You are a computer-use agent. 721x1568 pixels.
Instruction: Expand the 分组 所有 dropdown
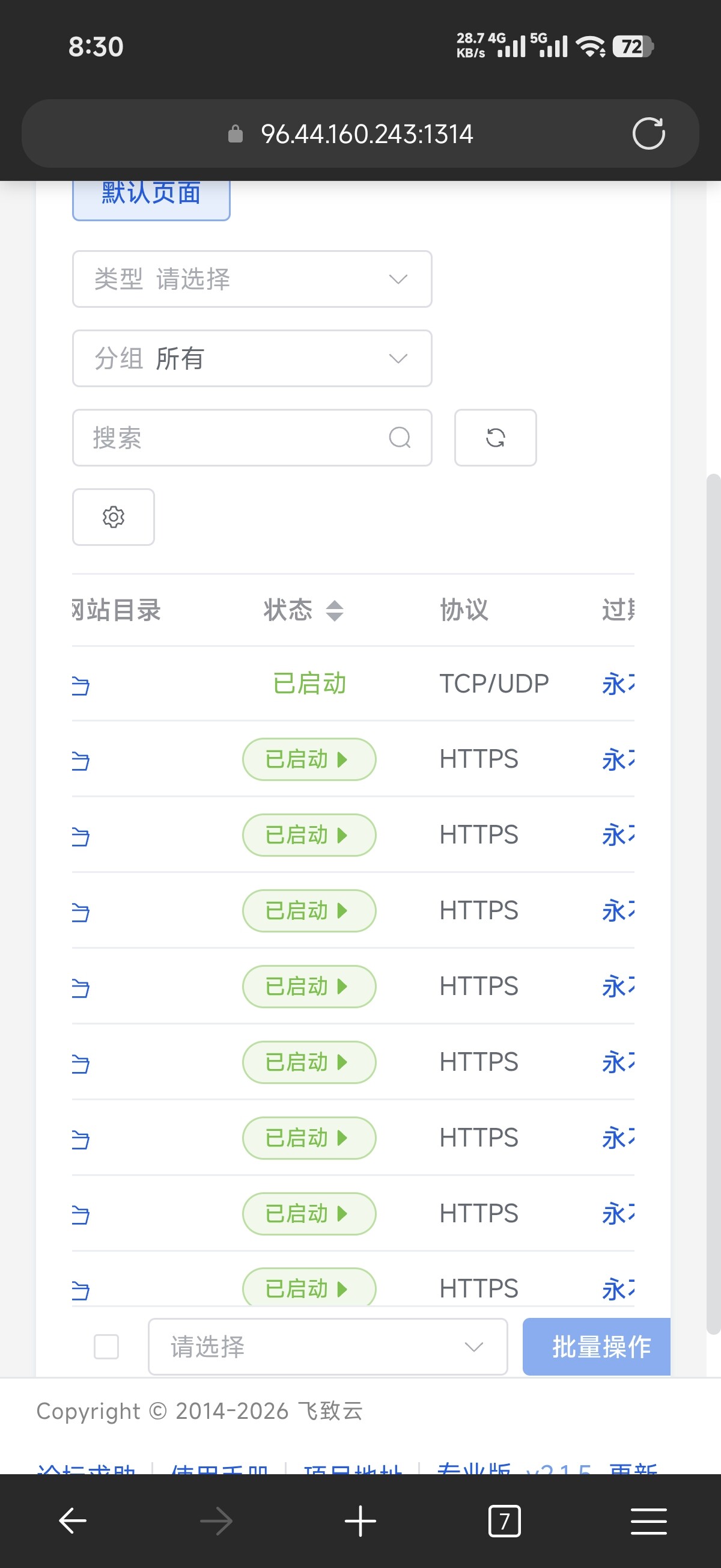tap(252, 358)
